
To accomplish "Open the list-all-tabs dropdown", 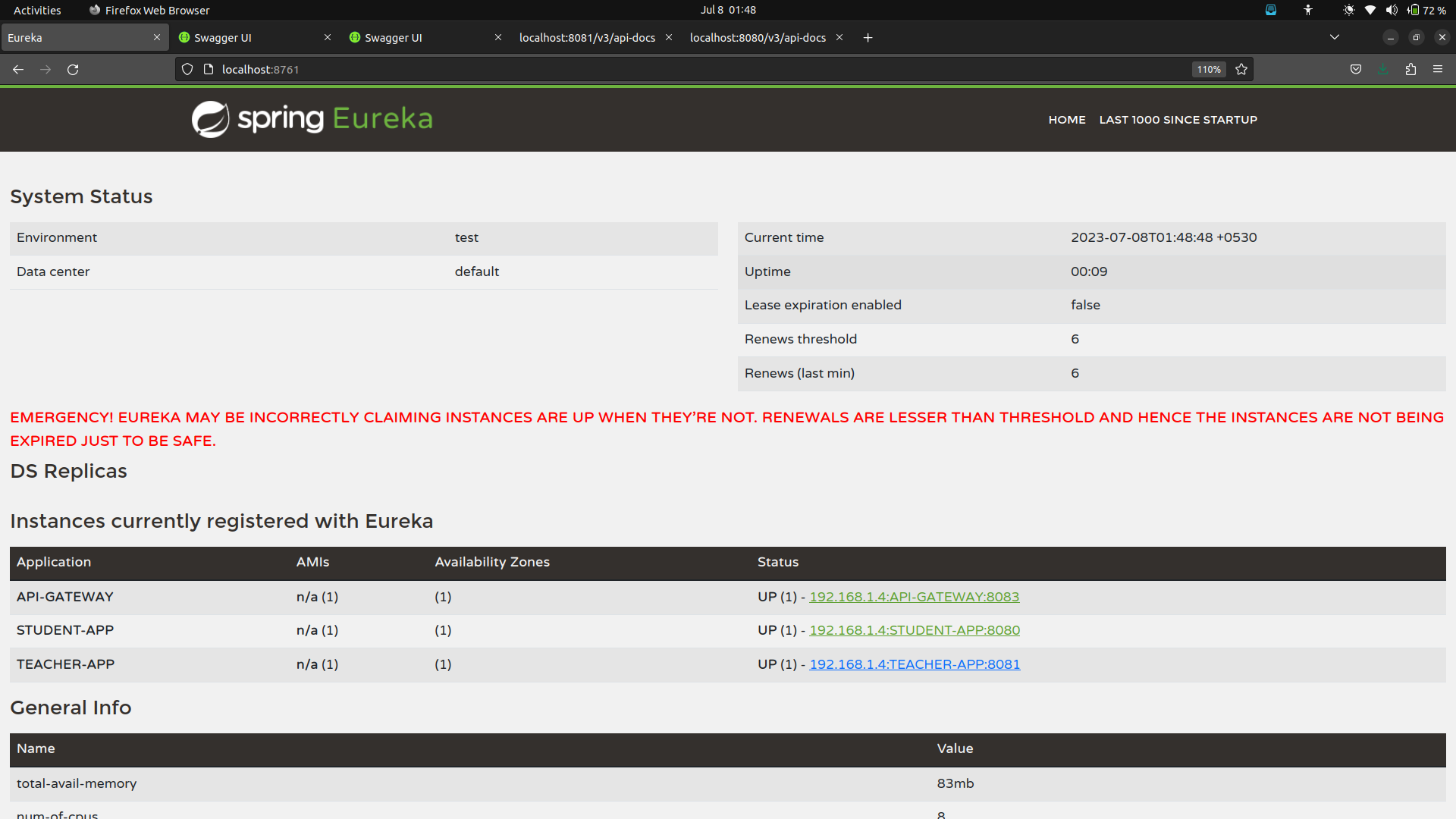I will (1334, 36).
